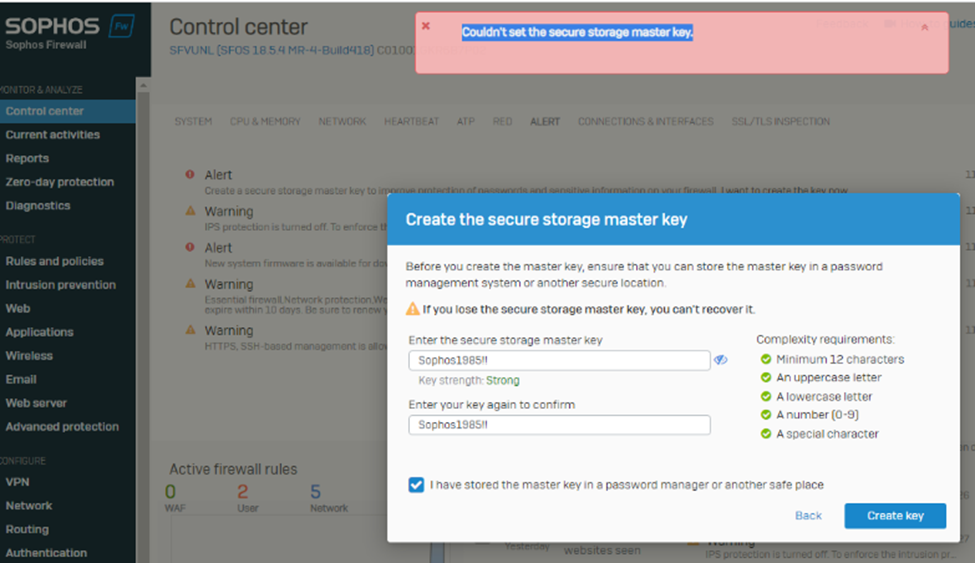975x563 pixels.
Task: Select the CPU & MEMORY tab
Action: [x=265, y=121]
